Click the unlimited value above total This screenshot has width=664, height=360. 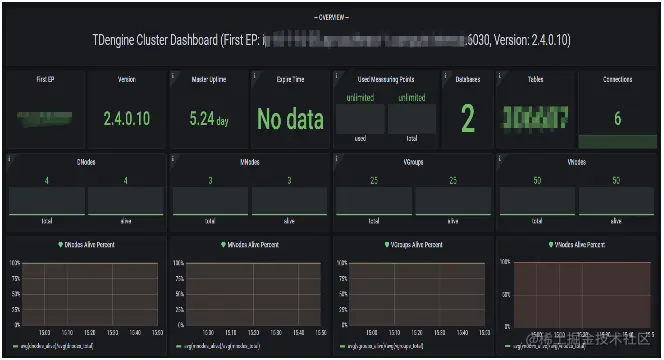pyautogui.click(x=412, y=98)
